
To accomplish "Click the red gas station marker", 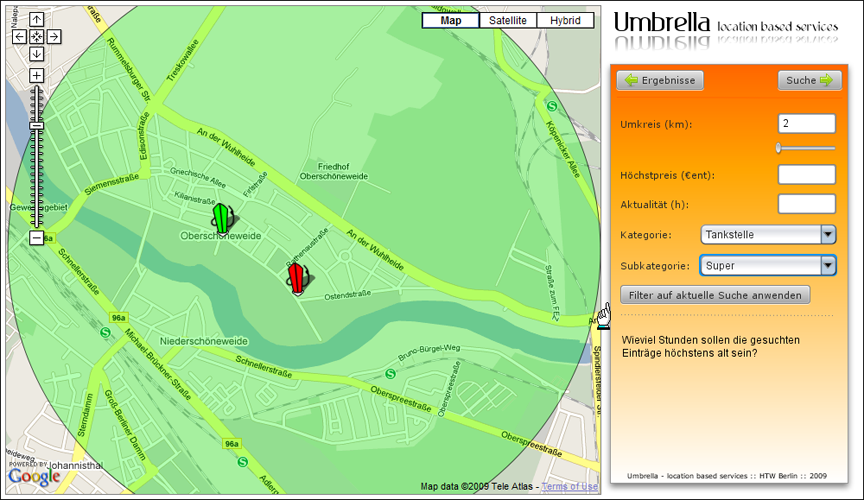I will coord(298,279).
